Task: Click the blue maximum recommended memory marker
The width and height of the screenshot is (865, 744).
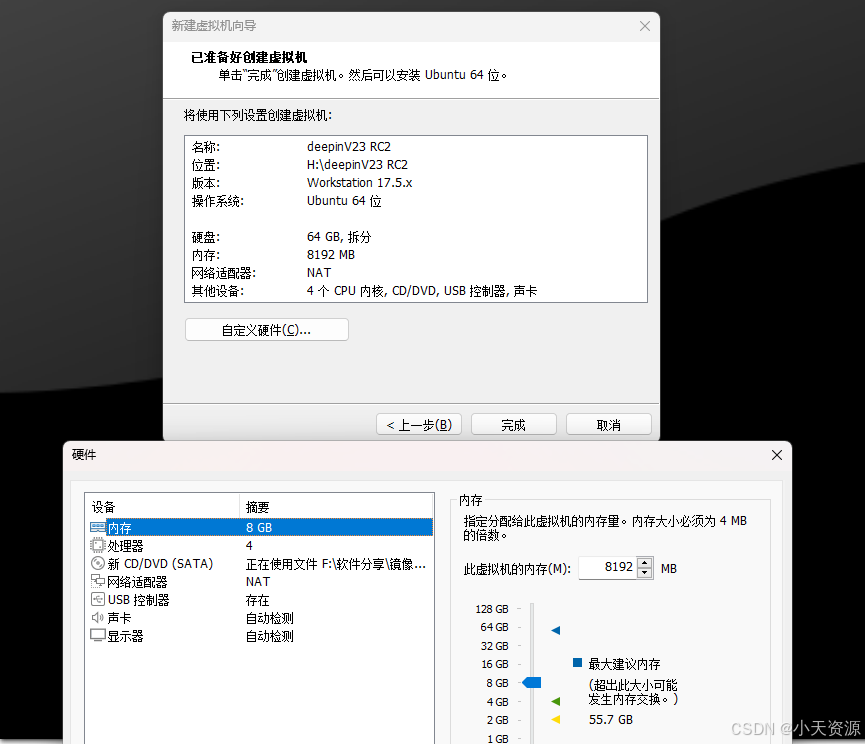Action: pyautogui.click(x=556, y=630)
